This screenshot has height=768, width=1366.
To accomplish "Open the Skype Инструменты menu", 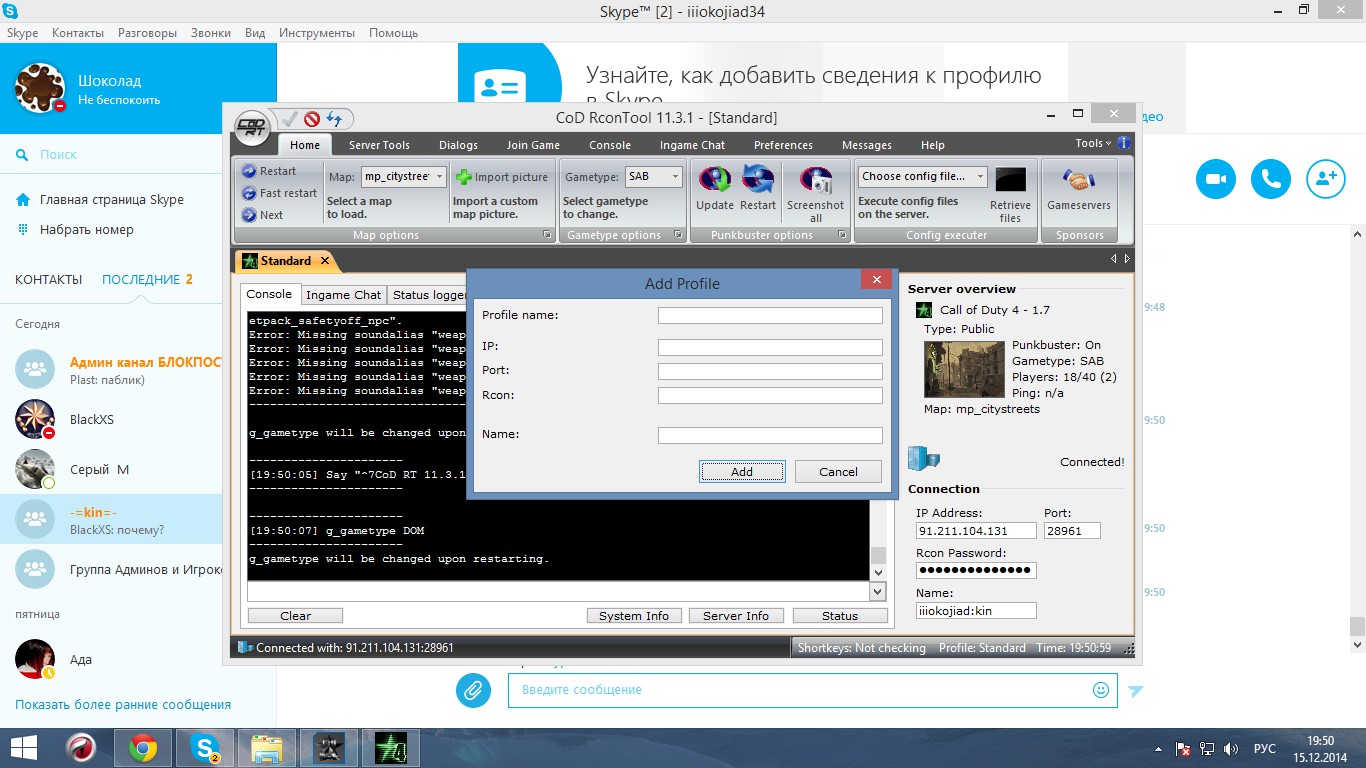I will (318, 33).
